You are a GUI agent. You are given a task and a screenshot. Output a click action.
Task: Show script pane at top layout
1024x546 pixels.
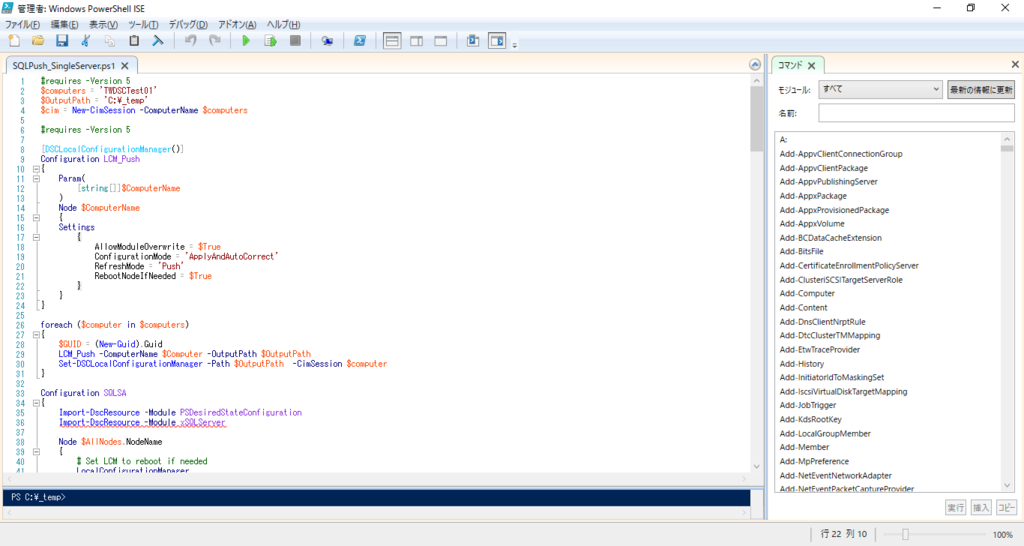(x=392, y=41)
